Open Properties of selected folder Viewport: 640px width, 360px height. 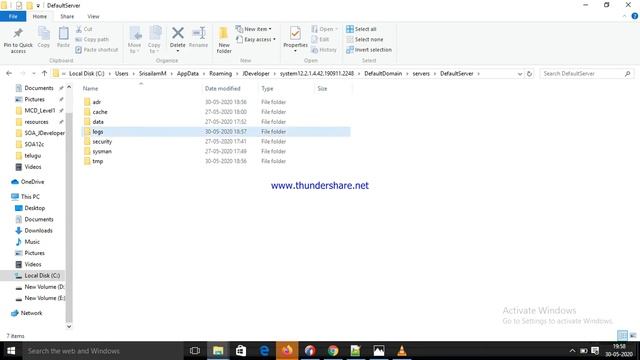(x=295, y=40)
